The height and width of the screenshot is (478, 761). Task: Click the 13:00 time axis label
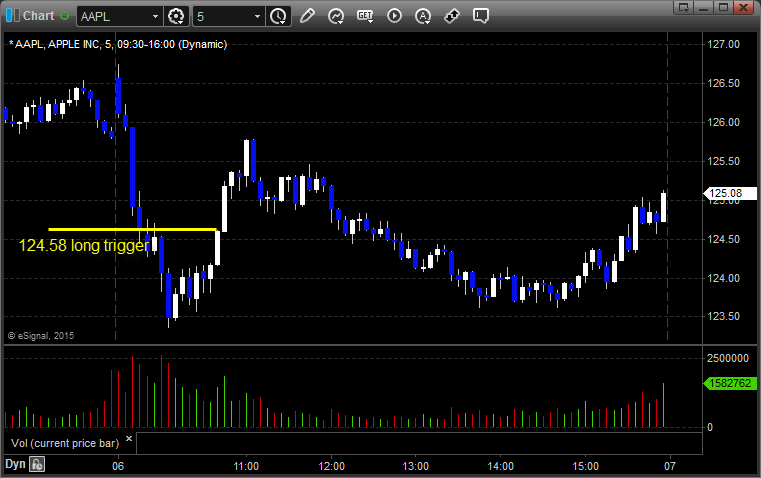pyautogui.click(x=416, y=466)
